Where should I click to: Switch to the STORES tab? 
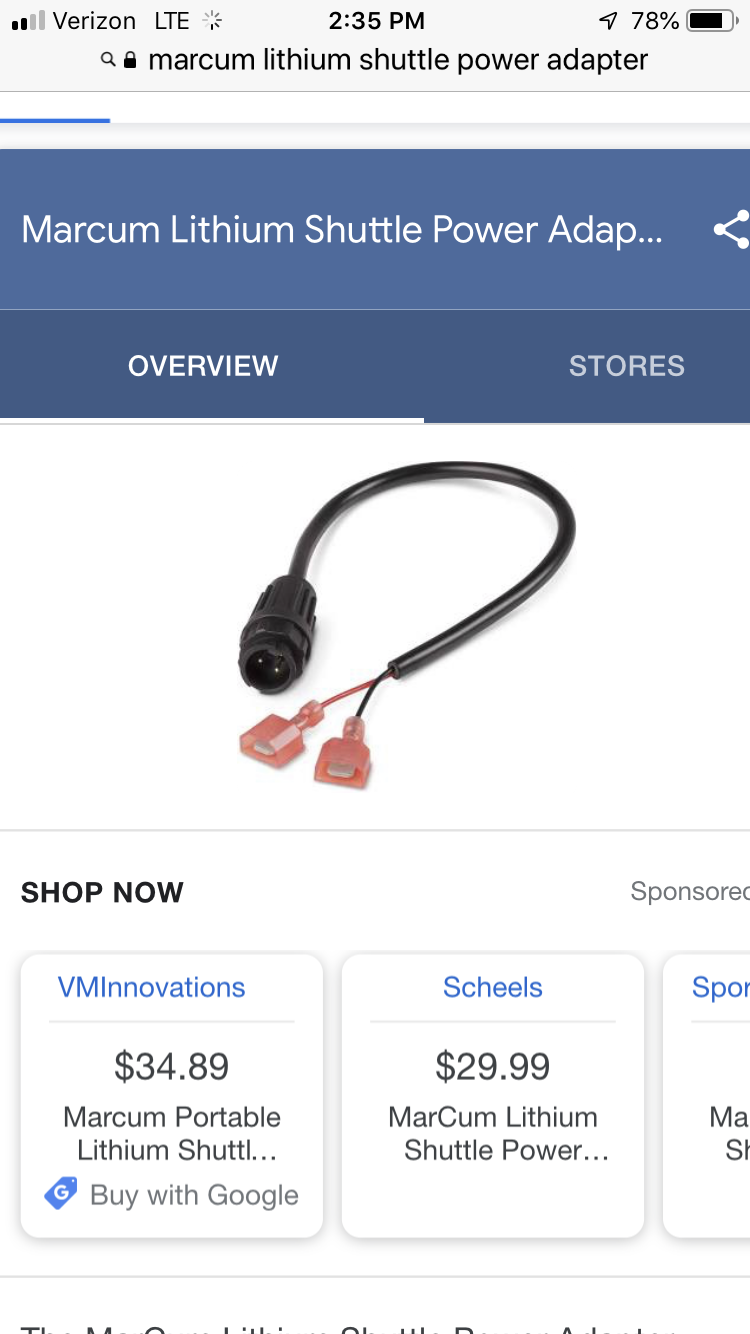[627, 366]
